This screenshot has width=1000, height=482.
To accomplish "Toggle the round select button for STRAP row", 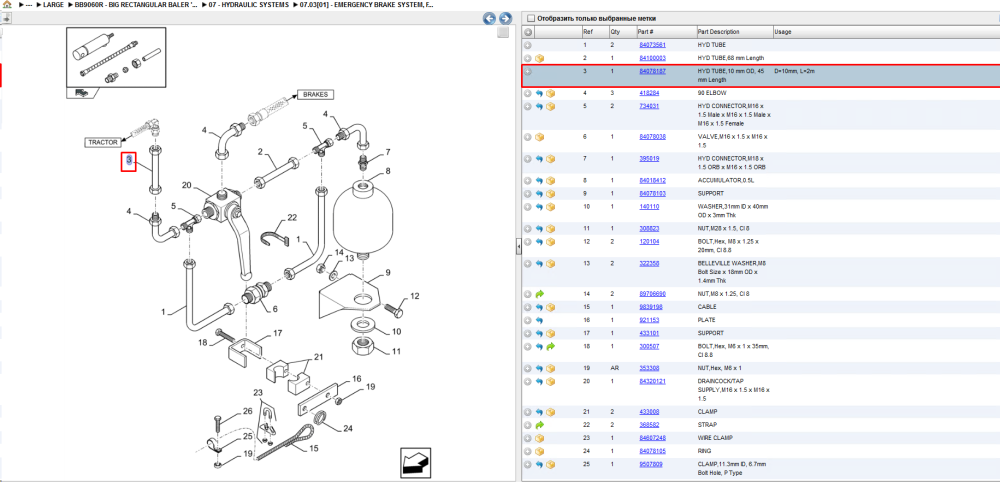I will pos(528,425).
